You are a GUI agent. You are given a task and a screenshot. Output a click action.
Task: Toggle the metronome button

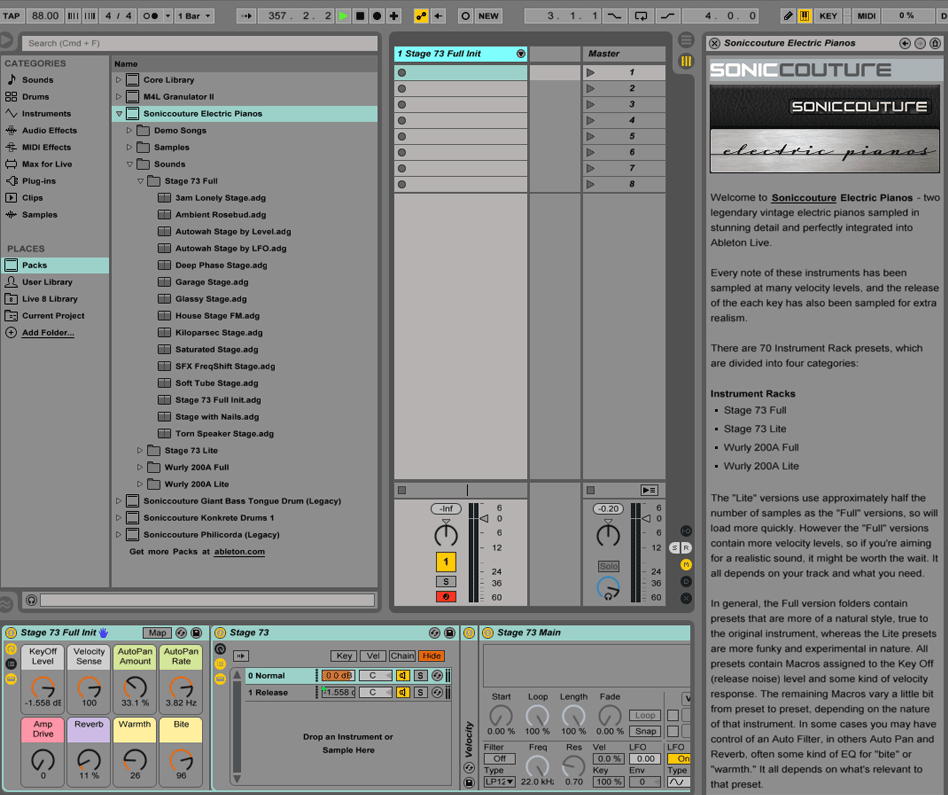pos(151,16)
